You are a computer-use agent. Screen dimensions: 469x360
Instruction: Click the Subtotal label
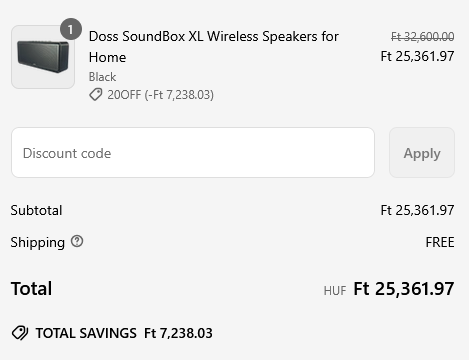click(36, 210)
